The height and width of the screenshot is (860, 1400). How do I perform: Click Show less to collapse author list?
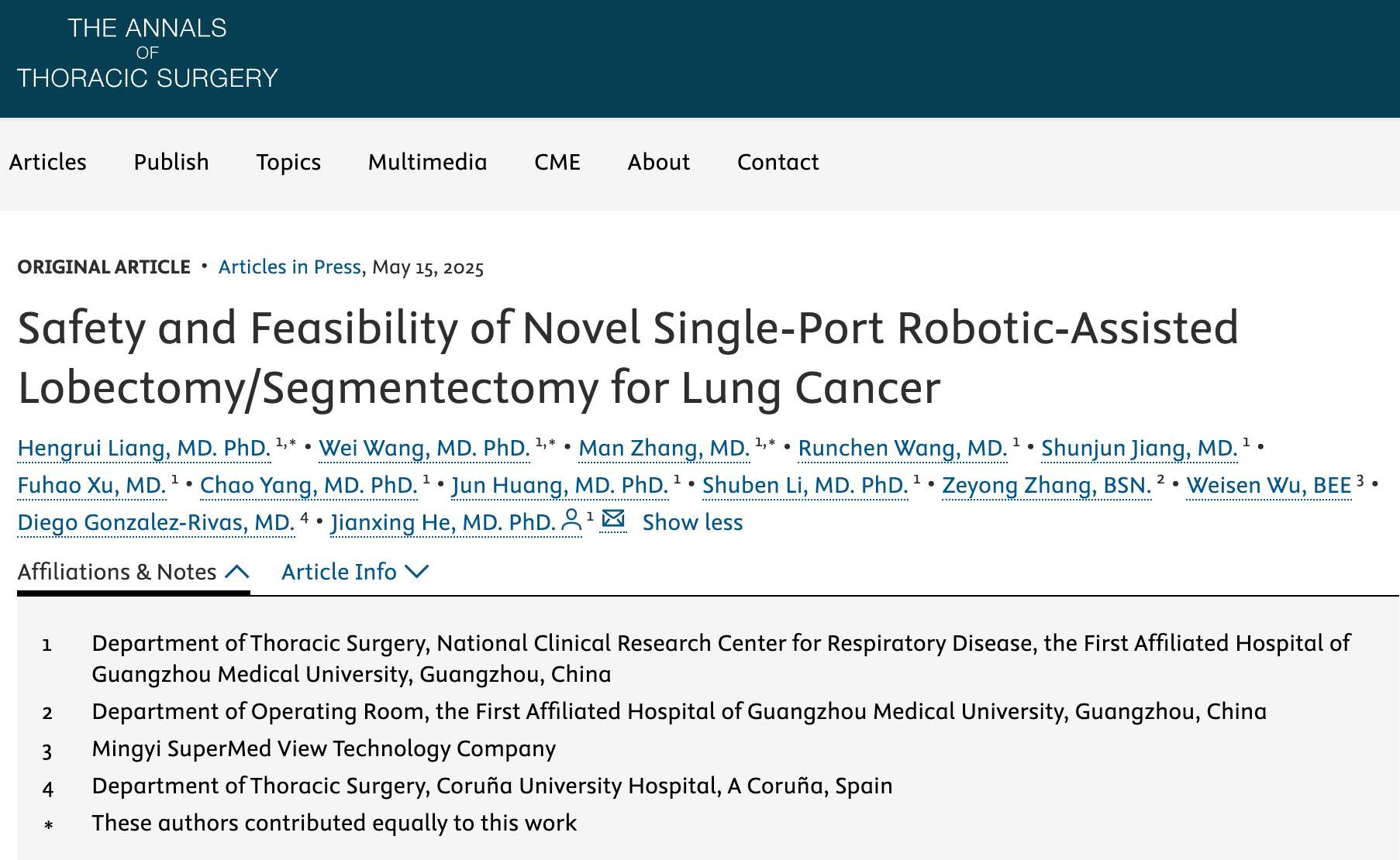coord(692,522)
